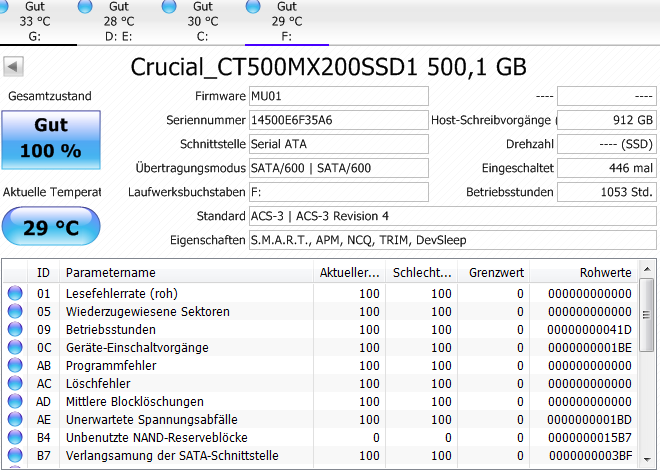The width and height of the screenshot is (660, 470).
Task: Click status icon of Wiederzugewiesene Sektoren row
Action: 15,311
